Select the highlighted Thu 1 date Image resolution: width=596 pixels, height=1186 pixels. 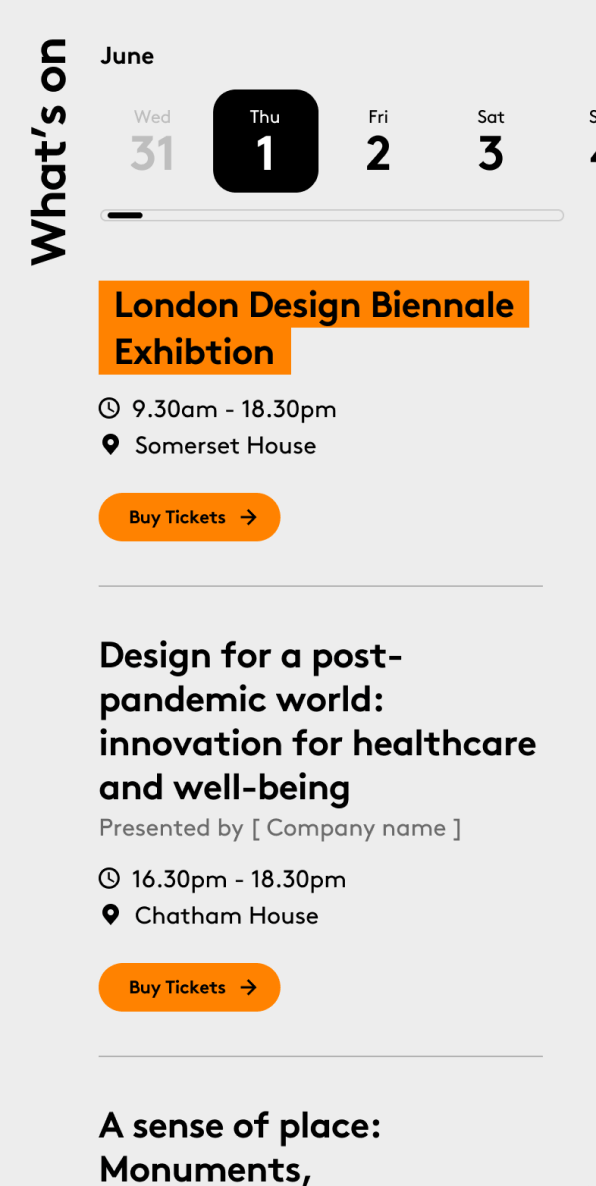[265, 141]
